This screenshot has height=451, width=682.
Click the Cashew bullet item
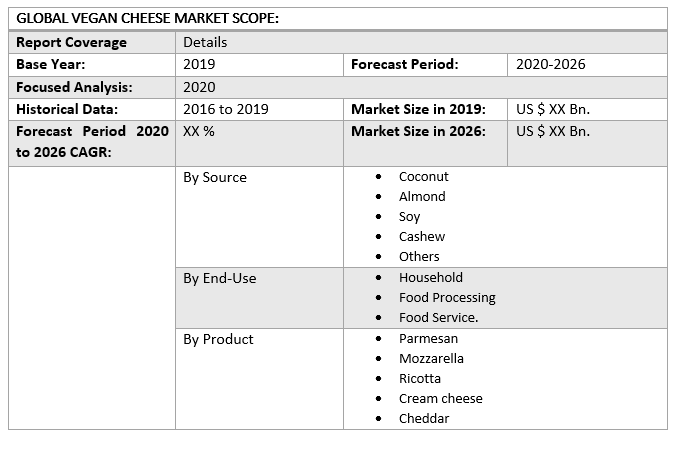tap(422, 237)
